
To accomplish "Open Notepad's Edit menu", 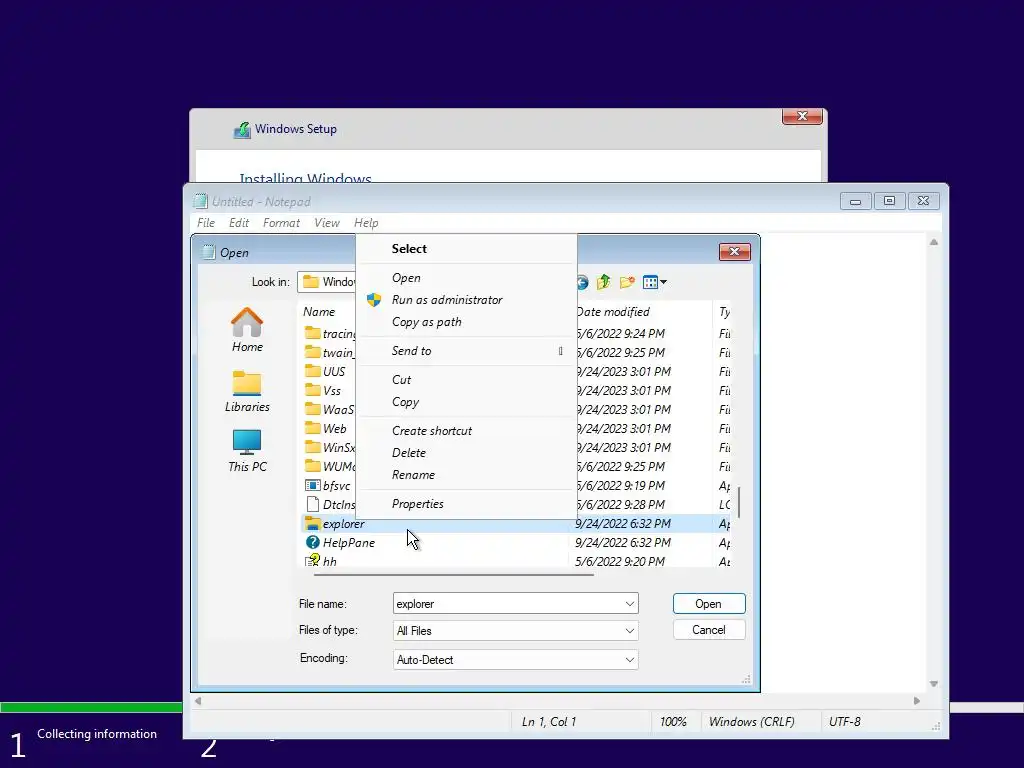I will 239,223.
